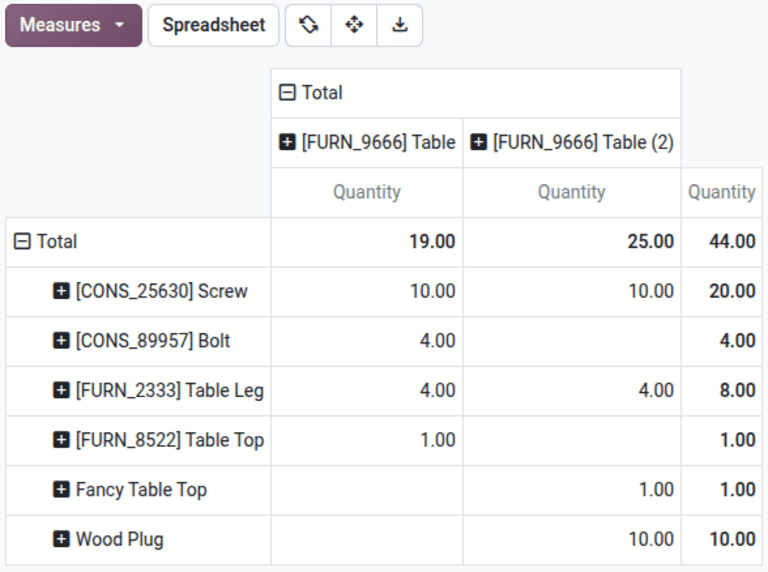Click Fancy Table Top's 1.00 under Table (2)
The height and width of the screenshot is (572, 768).
point(572,490)
